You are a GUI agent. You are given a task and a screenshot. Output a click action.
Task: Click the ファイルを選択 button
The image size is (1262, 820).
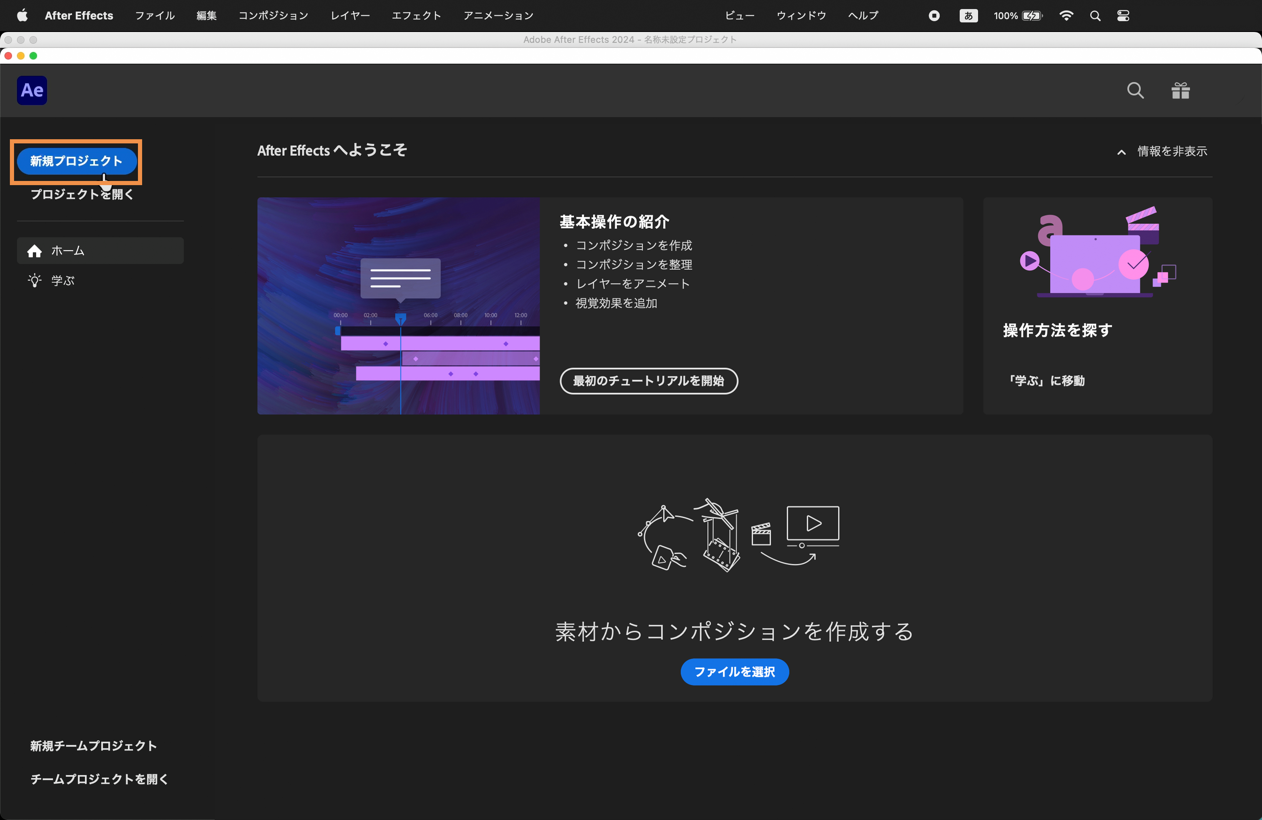(x=735, y=672)
